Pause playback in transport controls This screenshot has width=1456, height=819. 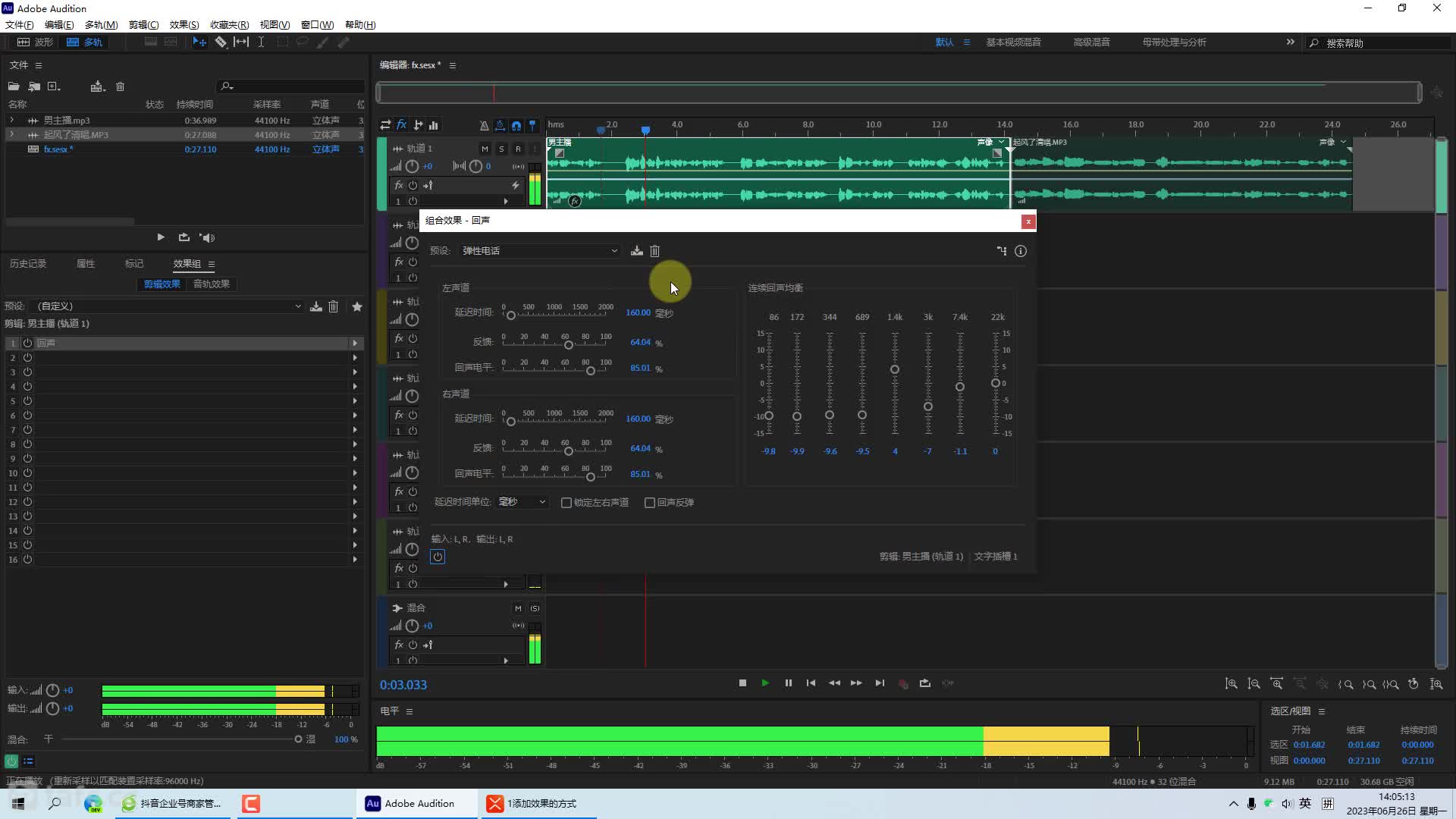pos(789,683)
